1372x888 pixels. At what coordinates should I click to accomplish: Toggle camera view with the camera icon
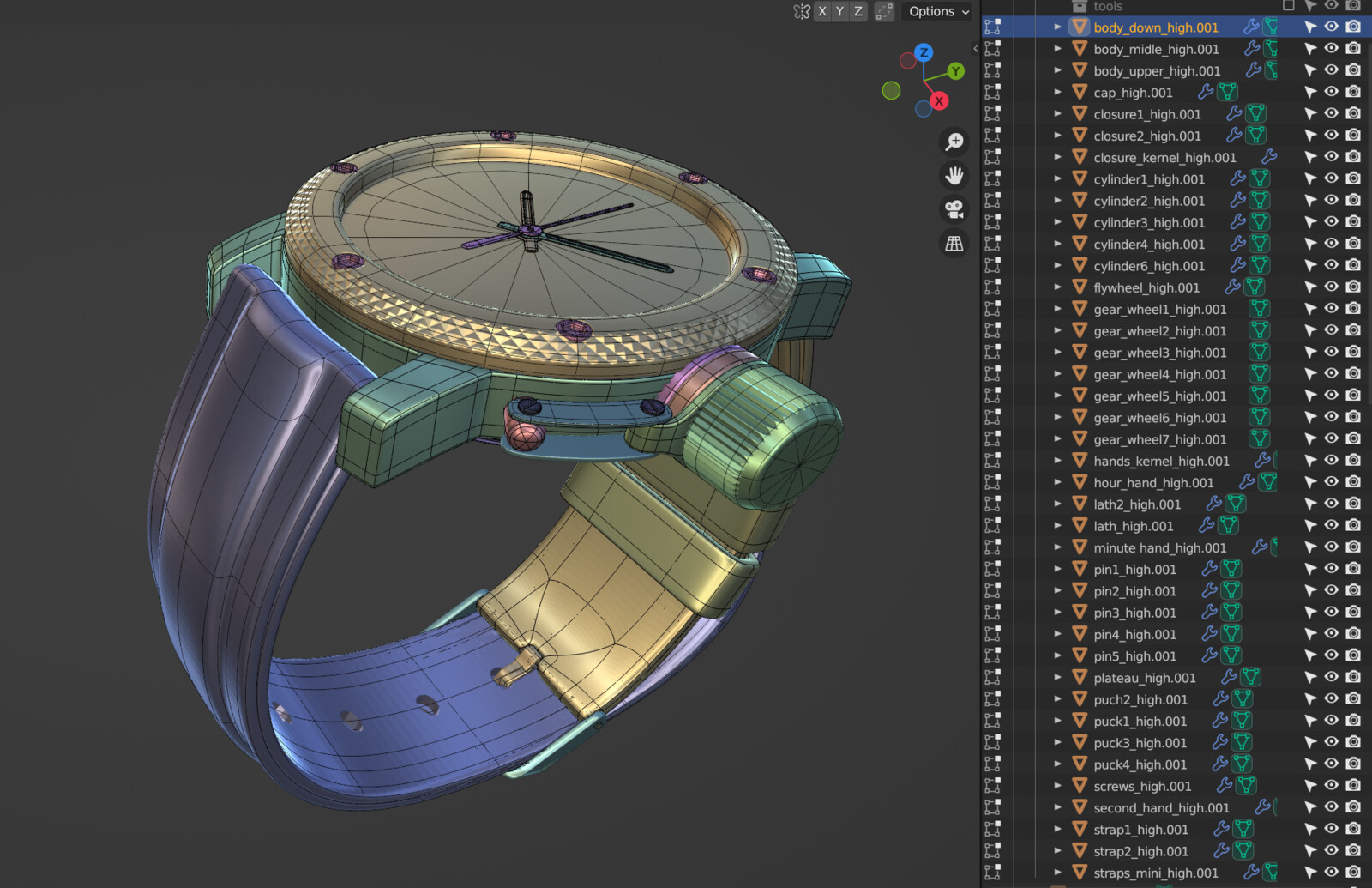tap(954, 209)
